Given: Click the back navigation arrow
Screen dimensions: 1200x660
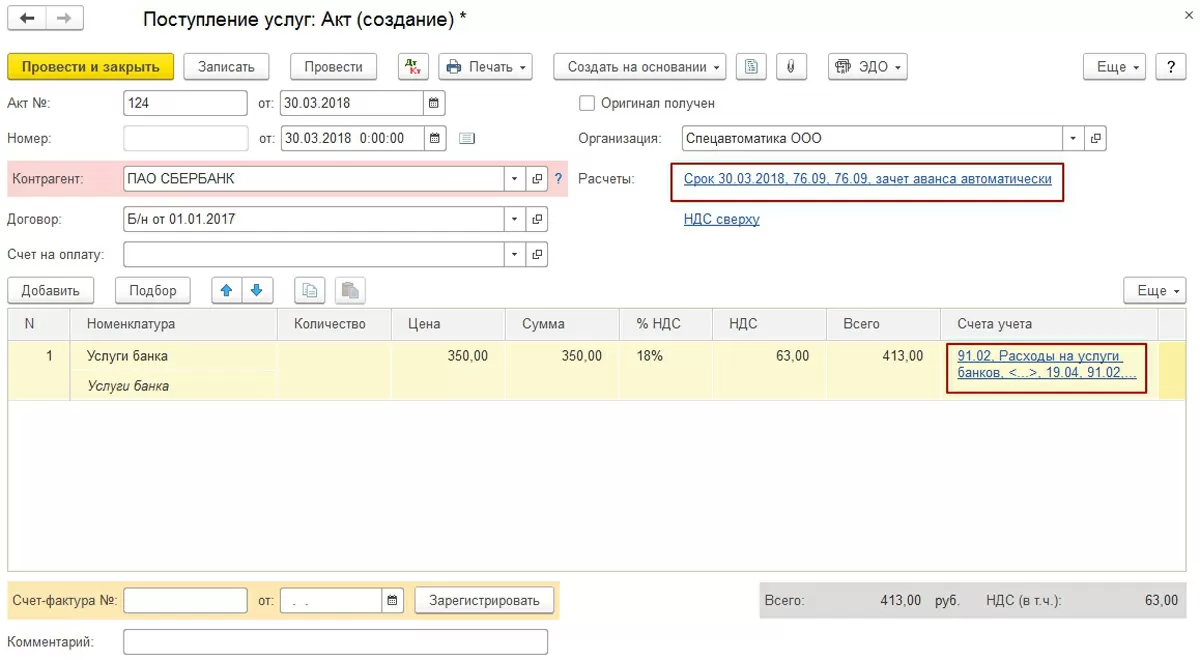Looking at the screenshot, I should [x=27, y=19].
